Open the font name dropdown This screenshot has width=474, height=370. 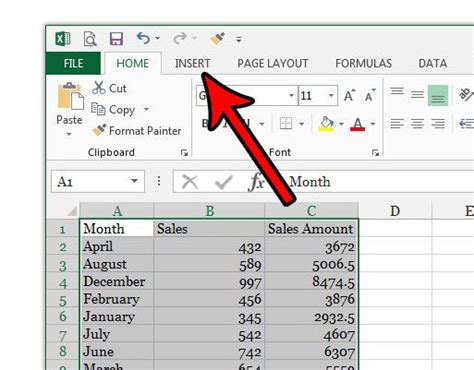(291, 96)
